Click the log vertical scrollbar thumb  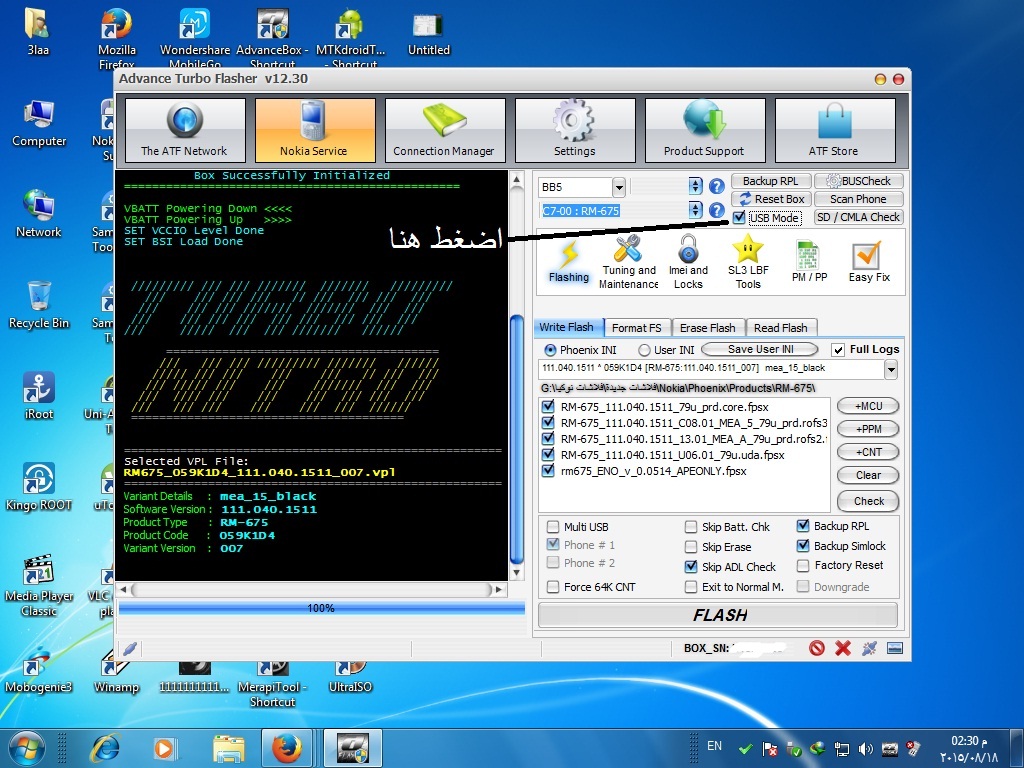(516, 440)
